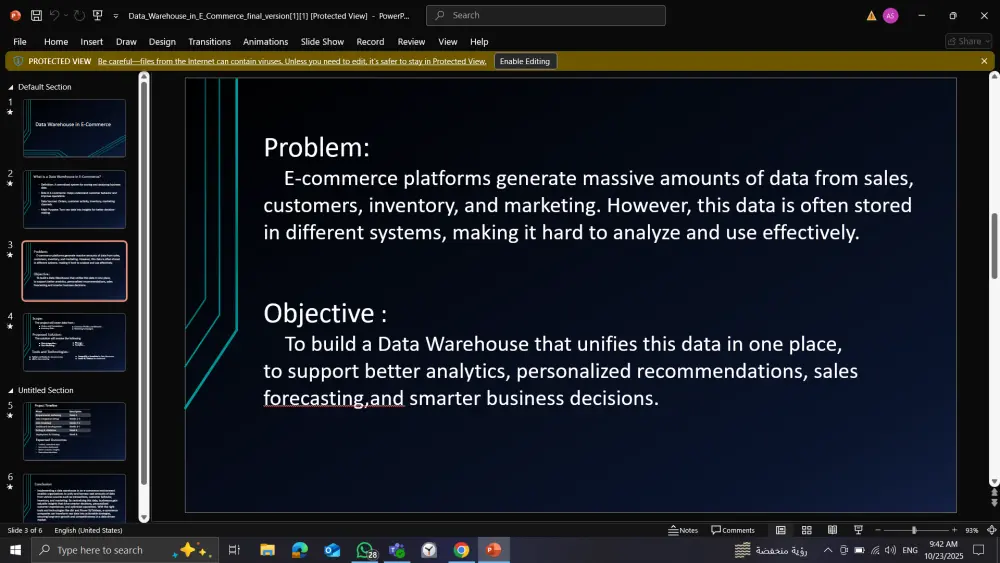Screen dimensions: 1000x563
Task: Click the Share button
Action: (x=968, y=41)
